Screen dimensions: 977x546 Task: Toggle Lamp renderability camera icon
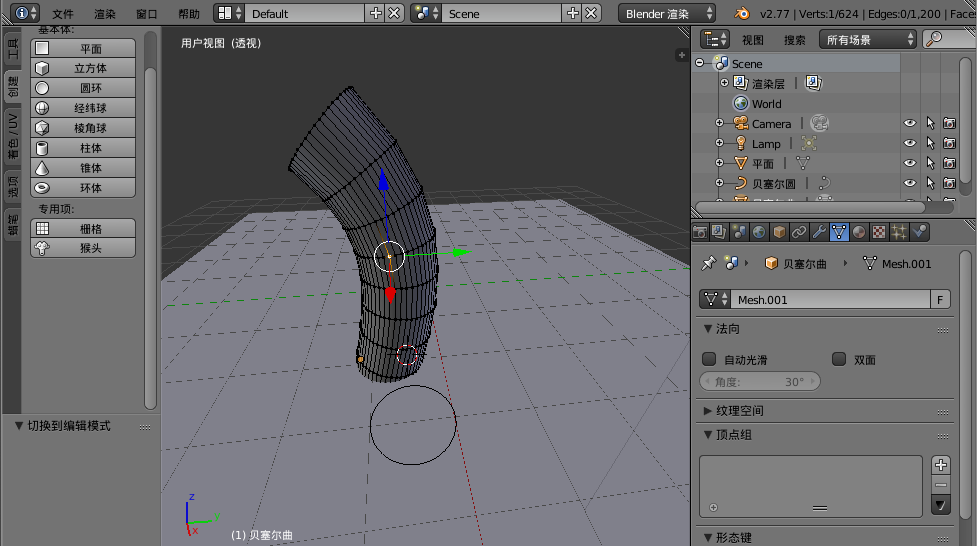pos(949,144)
